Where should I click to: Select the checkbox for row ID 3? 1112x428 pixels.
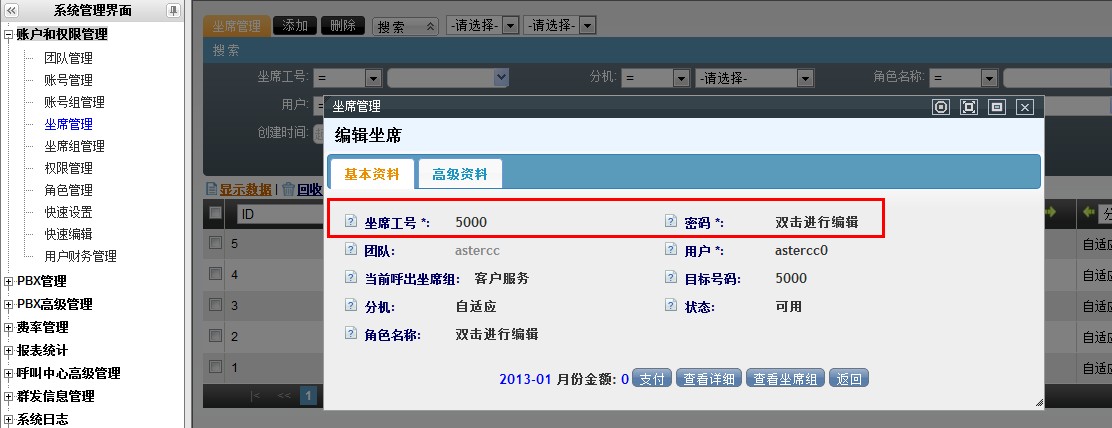click(x=215, y=303)
